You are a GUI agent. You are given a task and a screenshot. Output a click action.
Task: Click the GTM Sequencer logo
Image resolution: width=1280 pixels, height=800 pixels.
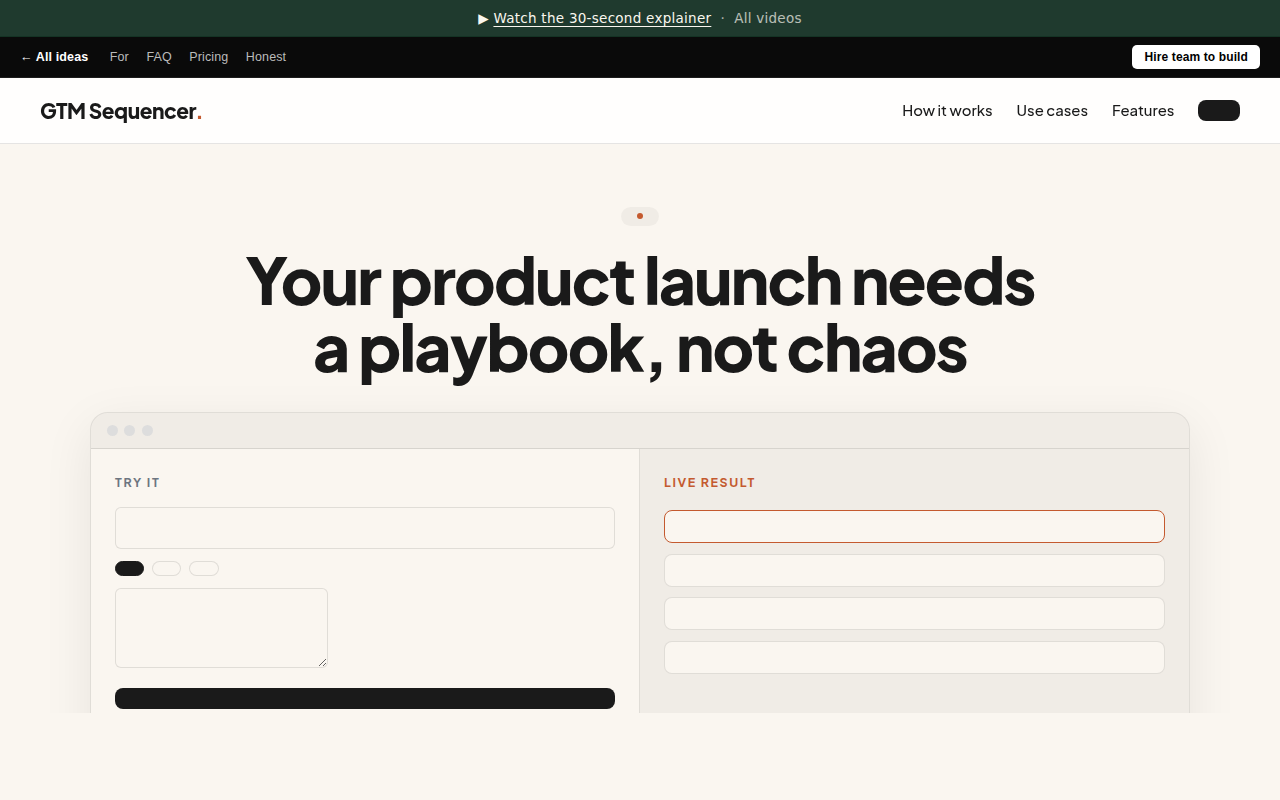tap(121, 111)
